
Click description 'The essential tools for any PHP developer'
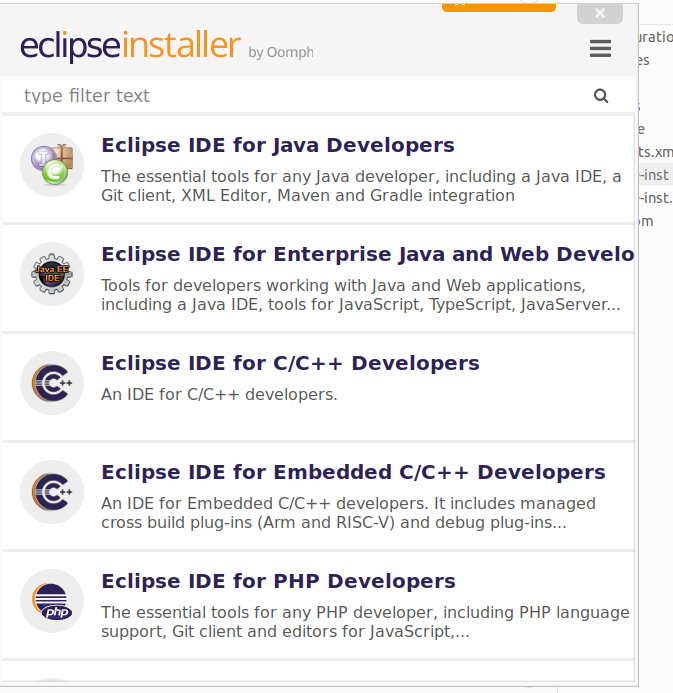(x=365, y=622)
